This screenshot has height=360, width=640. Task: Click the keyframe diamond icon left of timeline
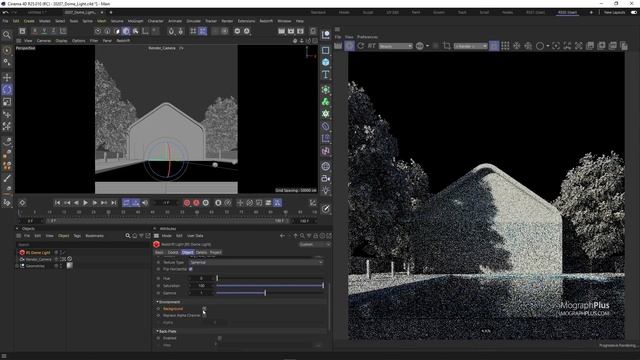tap(22, 203)
